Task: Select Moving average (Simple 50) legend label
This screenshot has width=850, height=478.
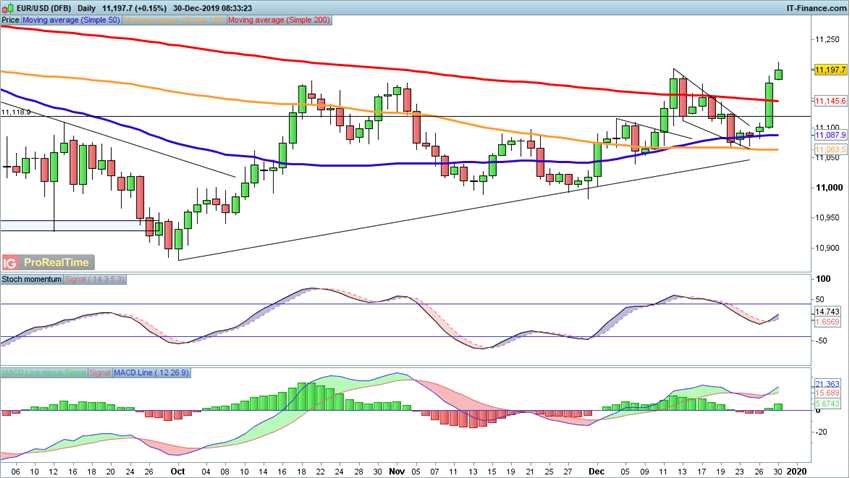Action: [72, 20]
